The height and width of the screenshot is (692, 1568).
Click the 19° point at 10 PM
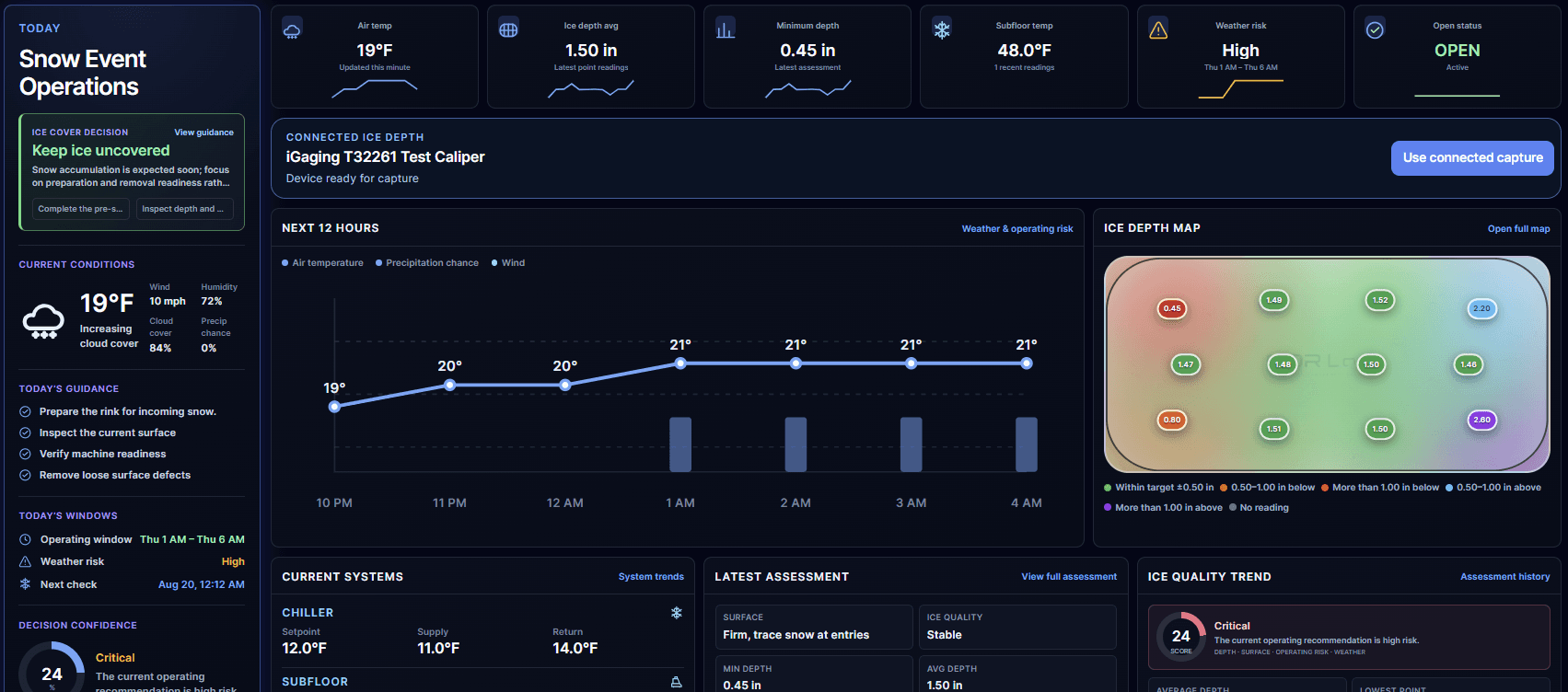pos(334,406)
